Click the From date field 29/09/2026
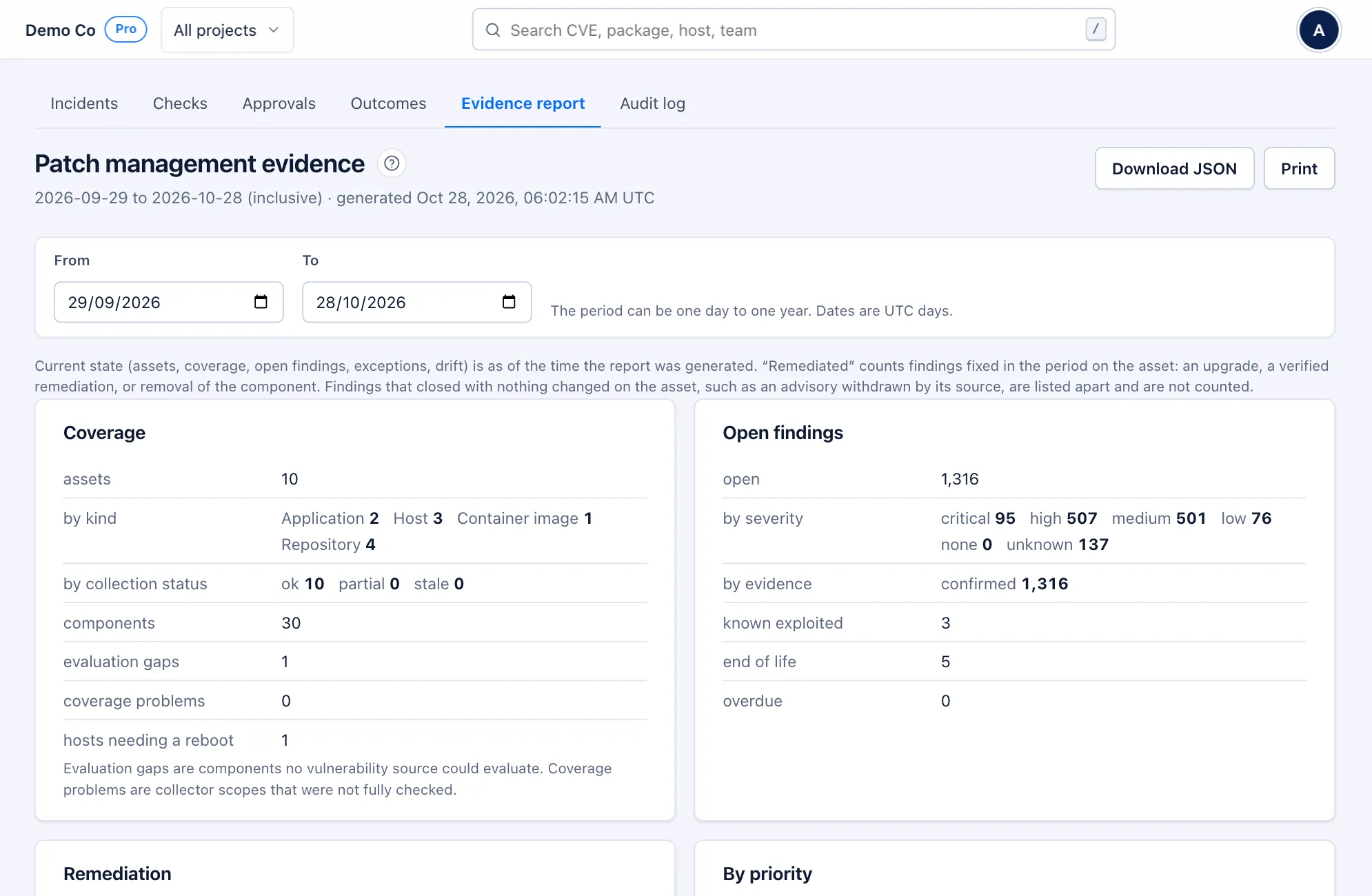Image resolution: width=1372 pixels, height=896 pixels. [169, 302]
